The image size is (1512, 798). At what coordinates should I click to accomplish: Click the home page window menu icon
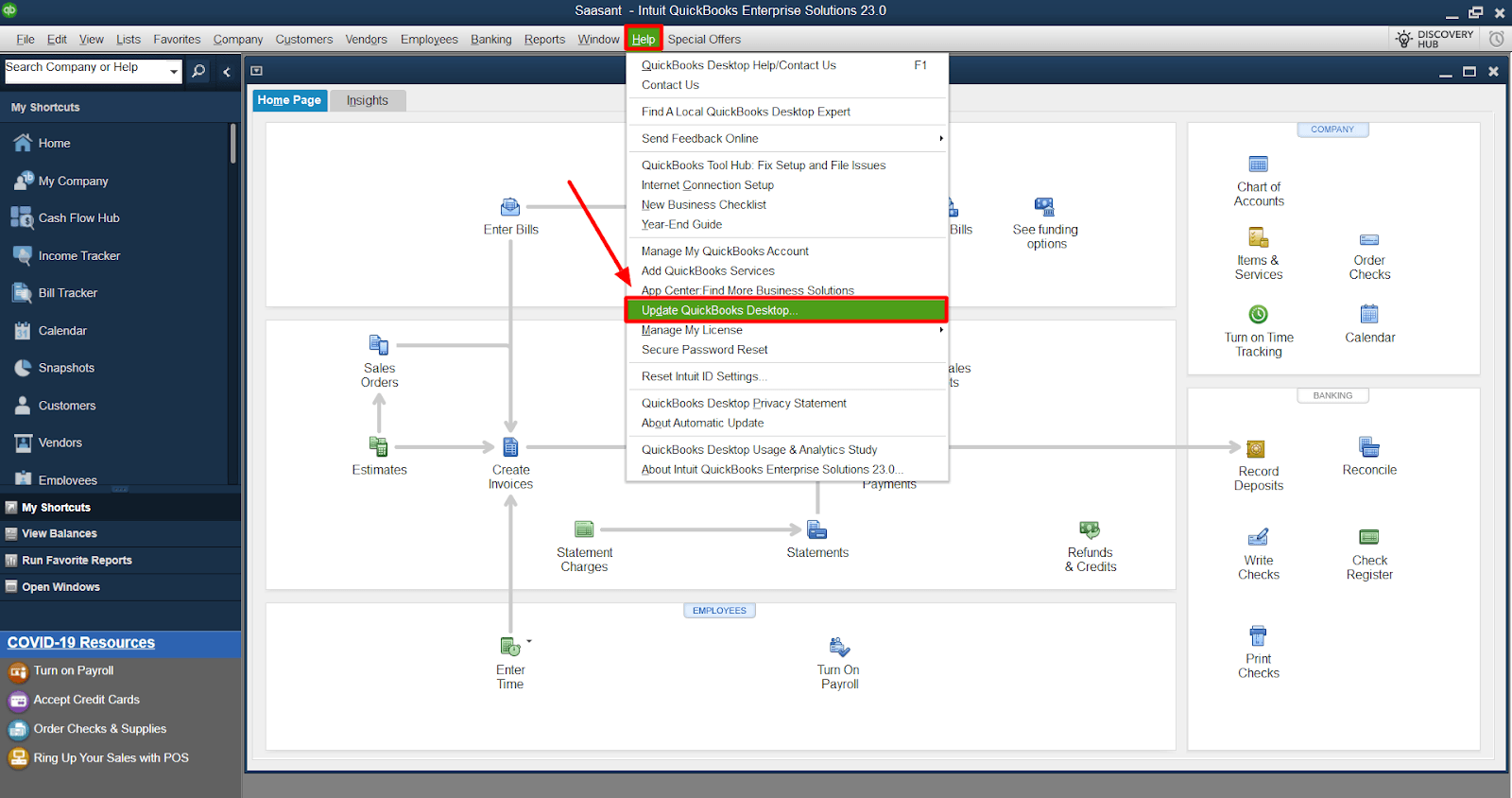(x=256, y=71)
